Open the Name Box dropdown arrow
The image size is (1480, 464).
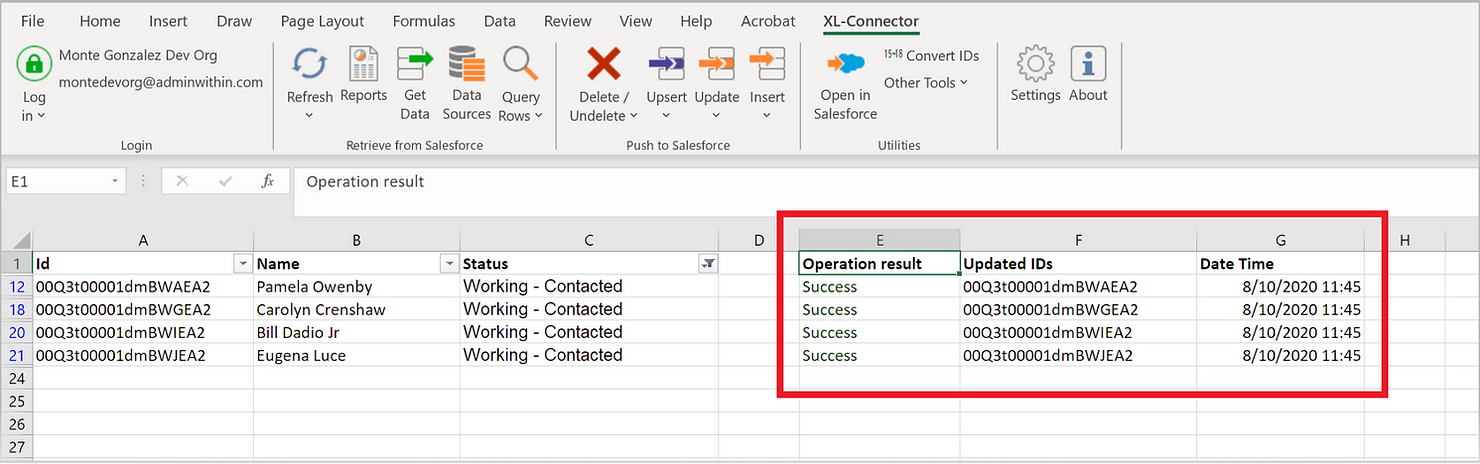[116, 181]
